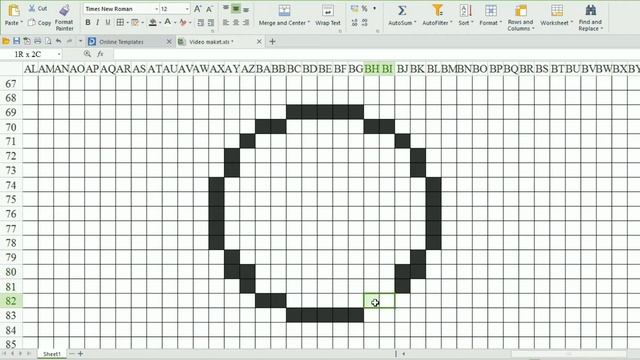Cut the selected cells

[38, 9]
